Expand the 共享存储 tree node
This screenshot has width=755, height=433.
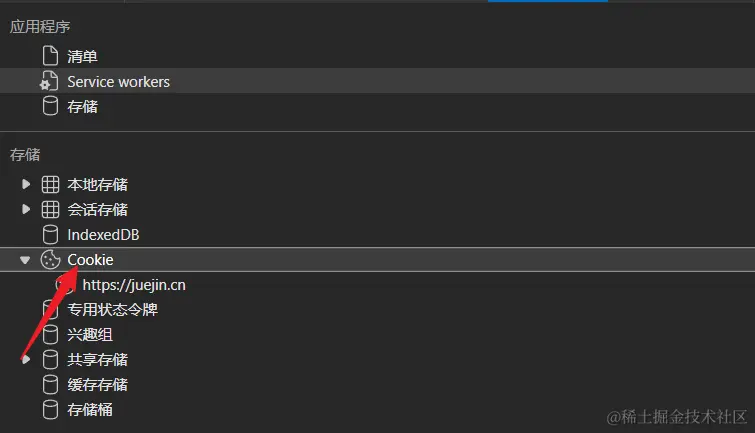26,360
